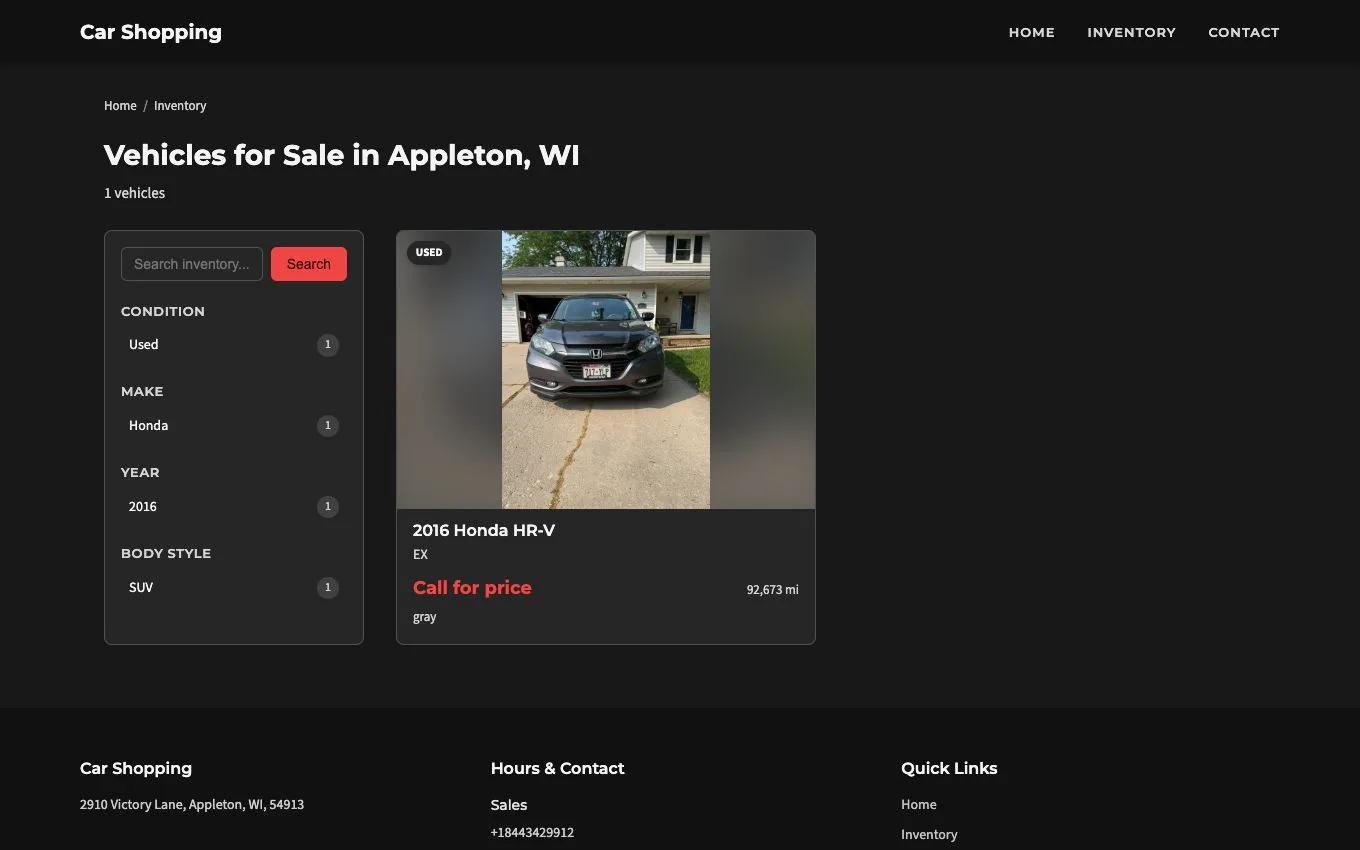Open Home in footer Quick Links
1360x850 pixels.
[919, 804]
